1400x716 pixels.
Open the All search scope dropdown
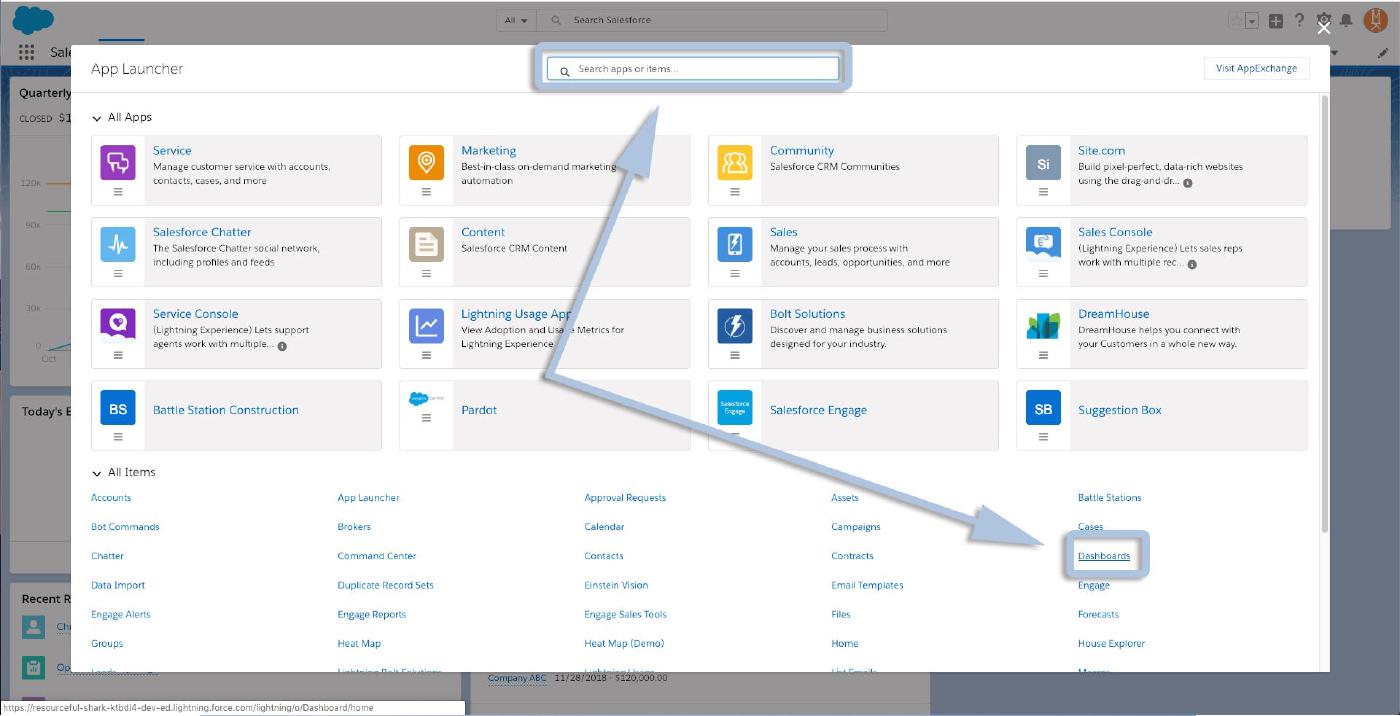(517, 20)
